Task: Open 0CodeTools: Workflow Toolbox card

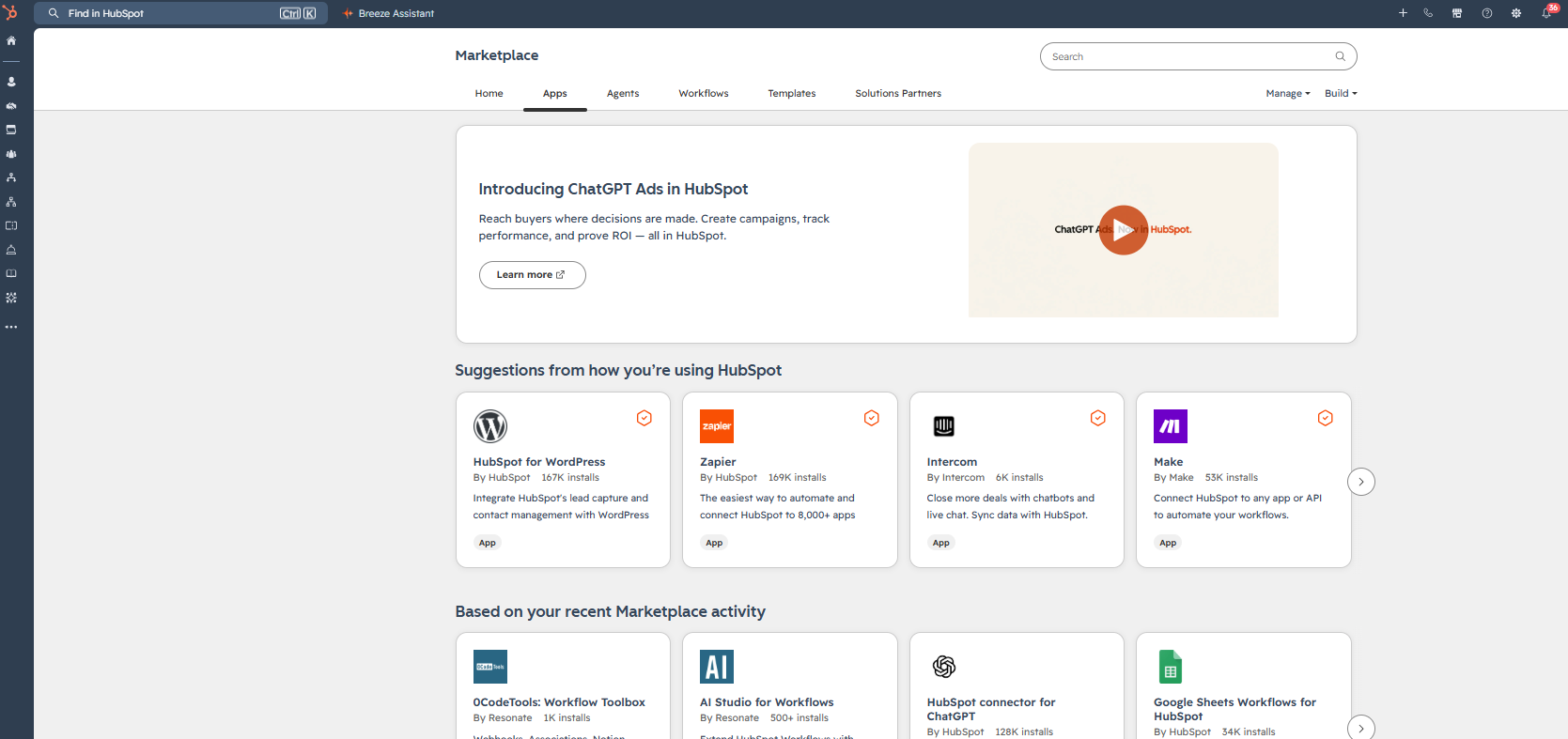Action: coord(563,685)
